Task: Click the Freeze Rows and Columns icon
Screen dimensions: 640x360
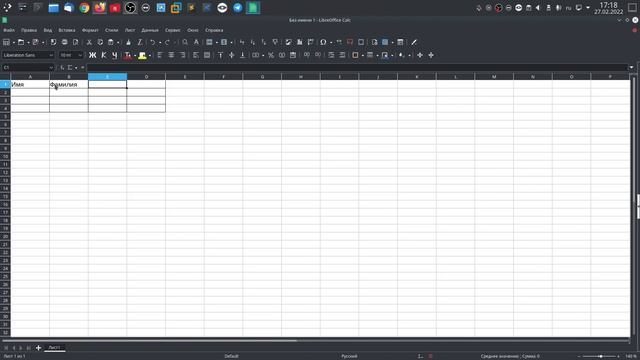Action: coord(385,42)
